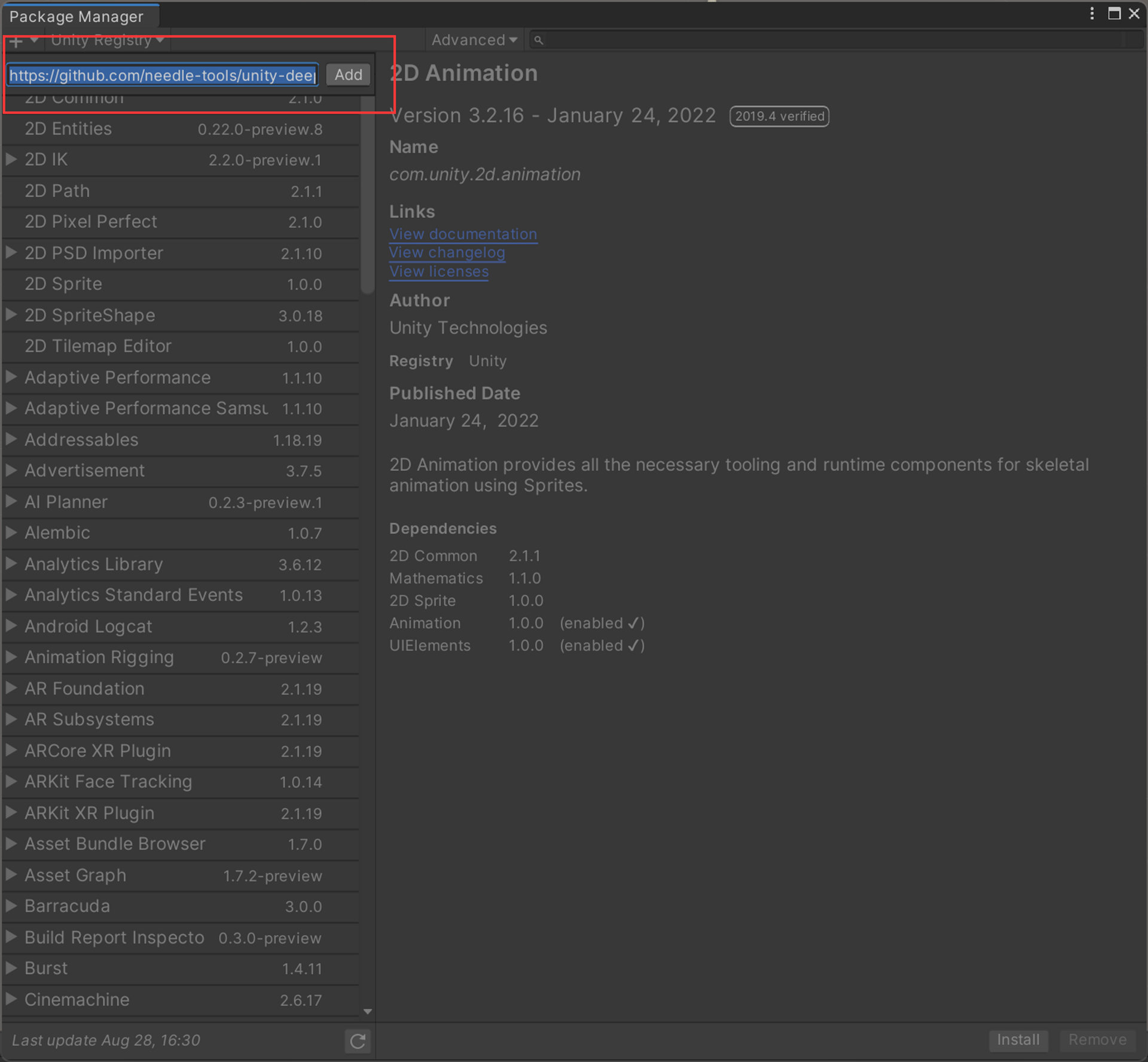This screenshot has width=1148, height=1062.
Task: Open the three-dot options menu
Action: (1092, 13)
